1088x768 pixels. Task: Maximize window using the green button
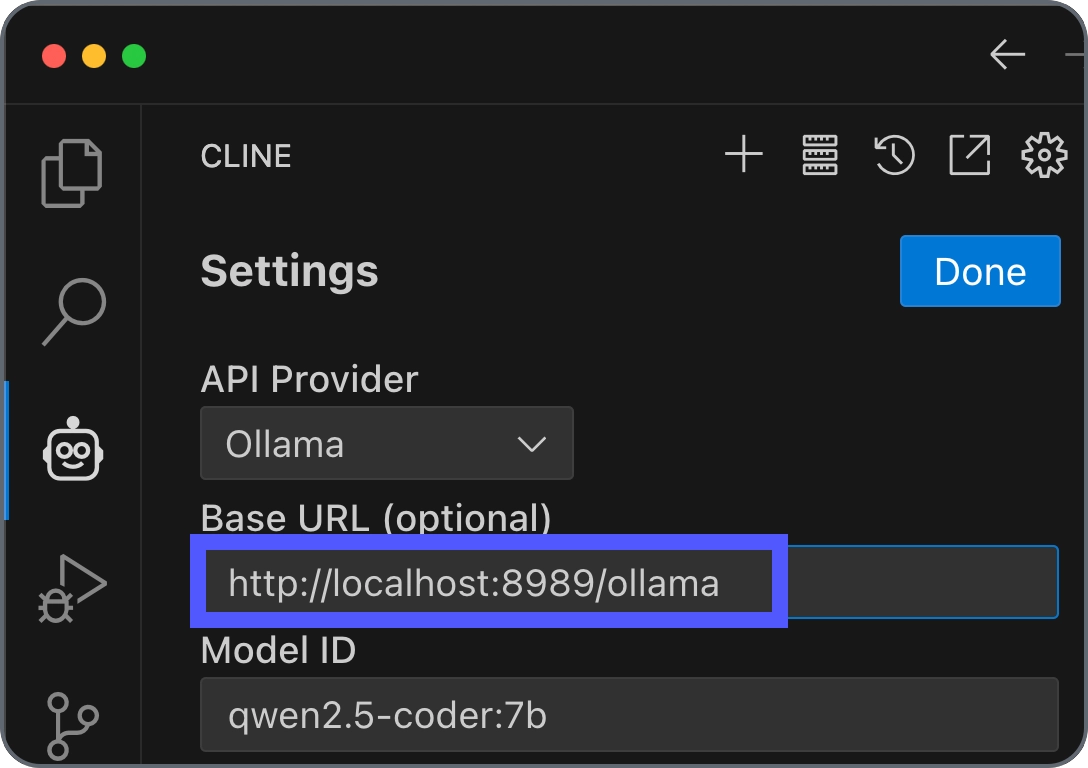click(134, 56)
